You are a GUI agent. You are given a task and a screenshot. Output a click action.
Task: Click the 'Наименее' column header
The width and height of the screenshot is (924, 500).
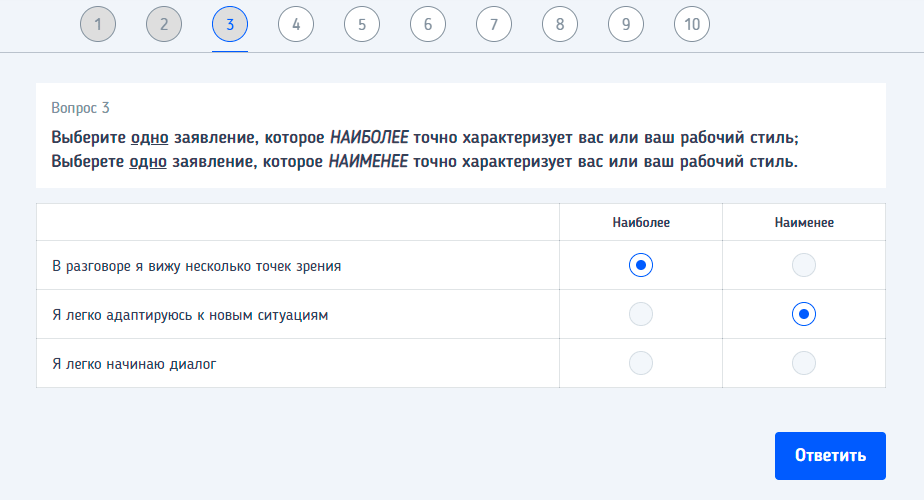point(803,223)
